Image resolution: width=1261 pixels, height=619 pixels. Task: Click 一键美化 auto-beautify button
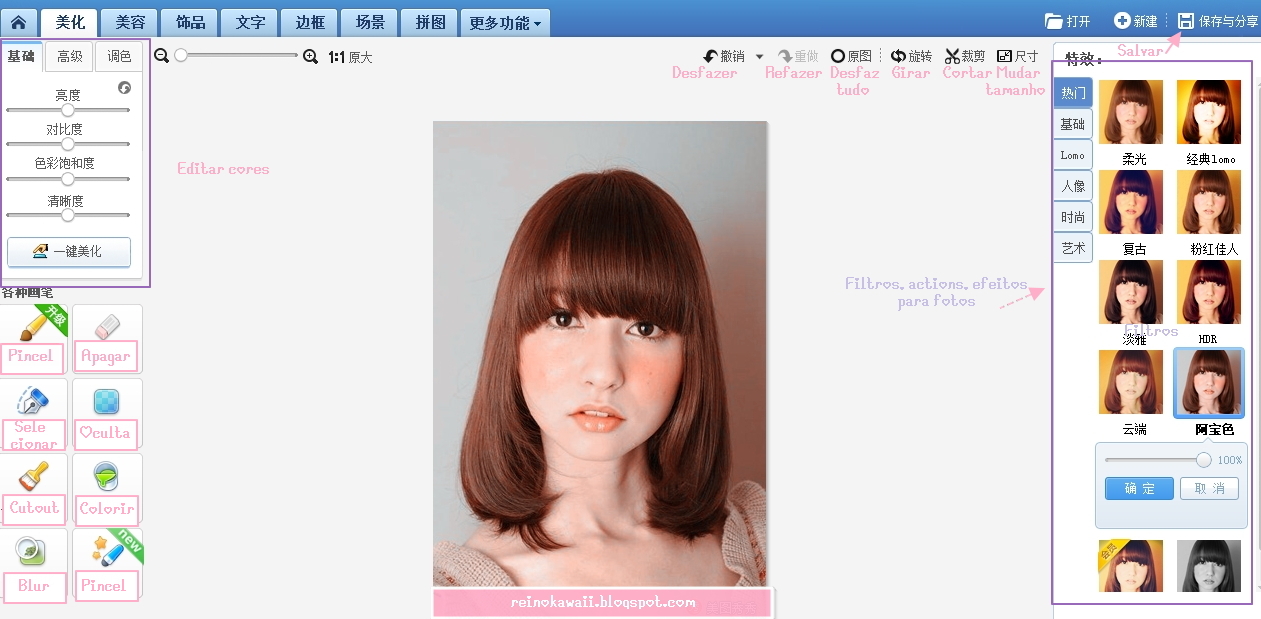point(69,252)
